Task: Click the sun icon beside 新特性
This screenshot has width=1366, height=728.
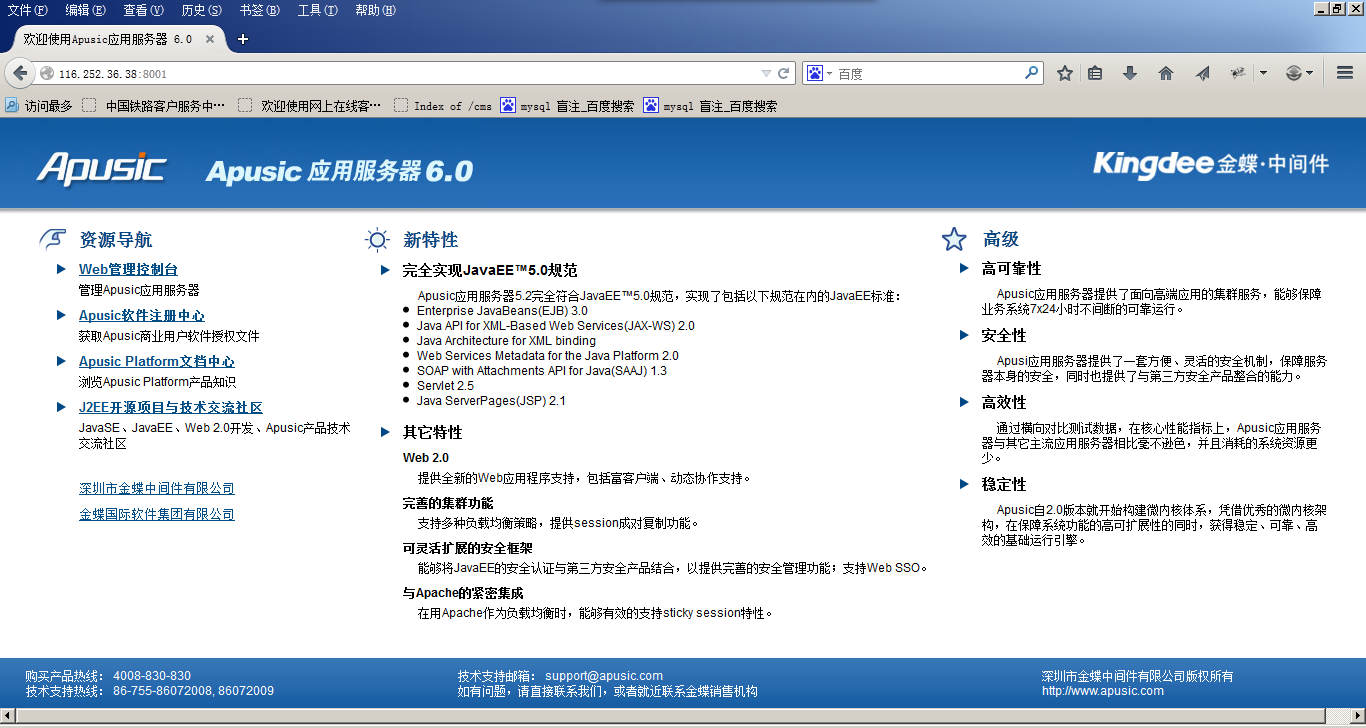Action: (x=376, y=239)
